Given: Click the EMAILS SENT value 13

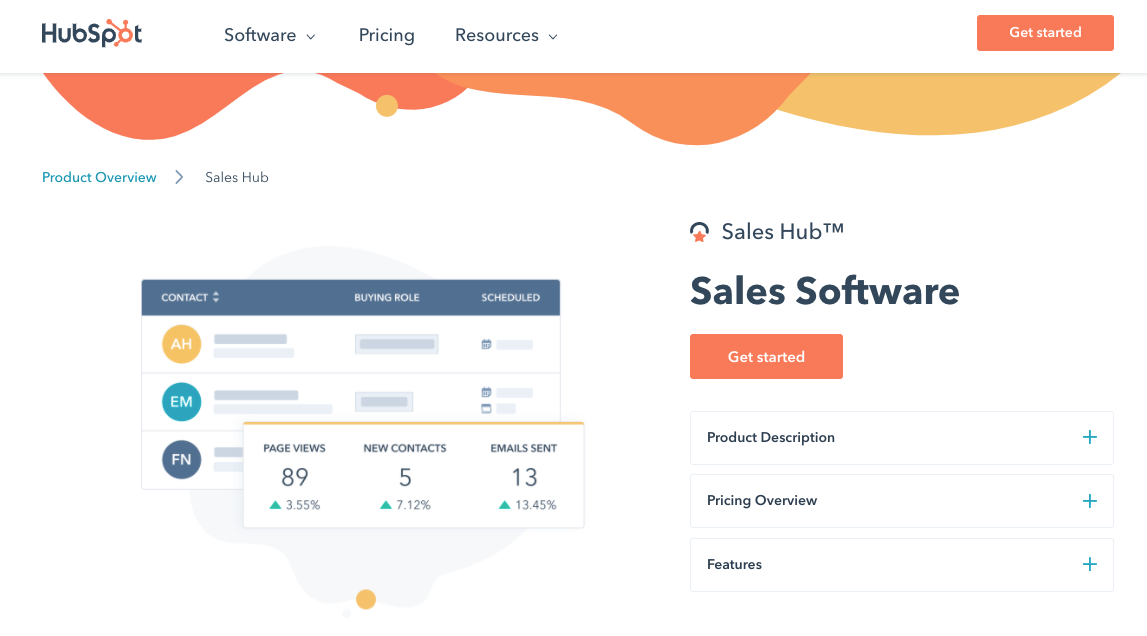Looking at the screenshot, I should point(524,477).
